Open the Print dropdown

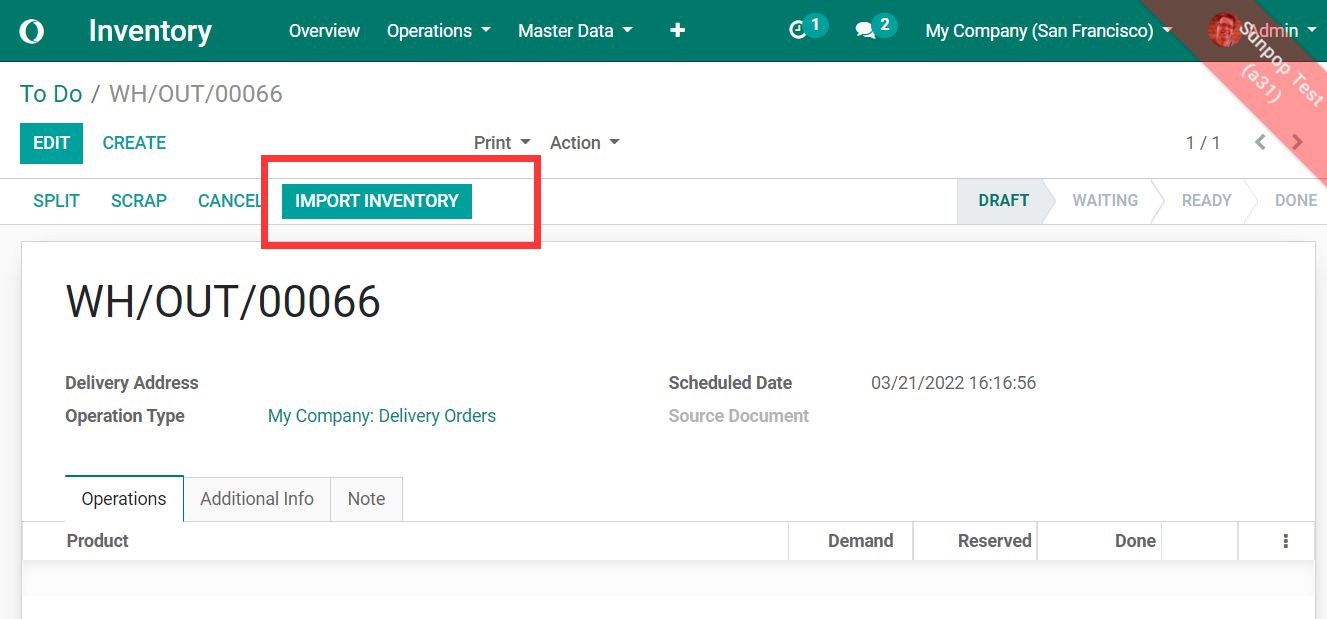point(502,143)
